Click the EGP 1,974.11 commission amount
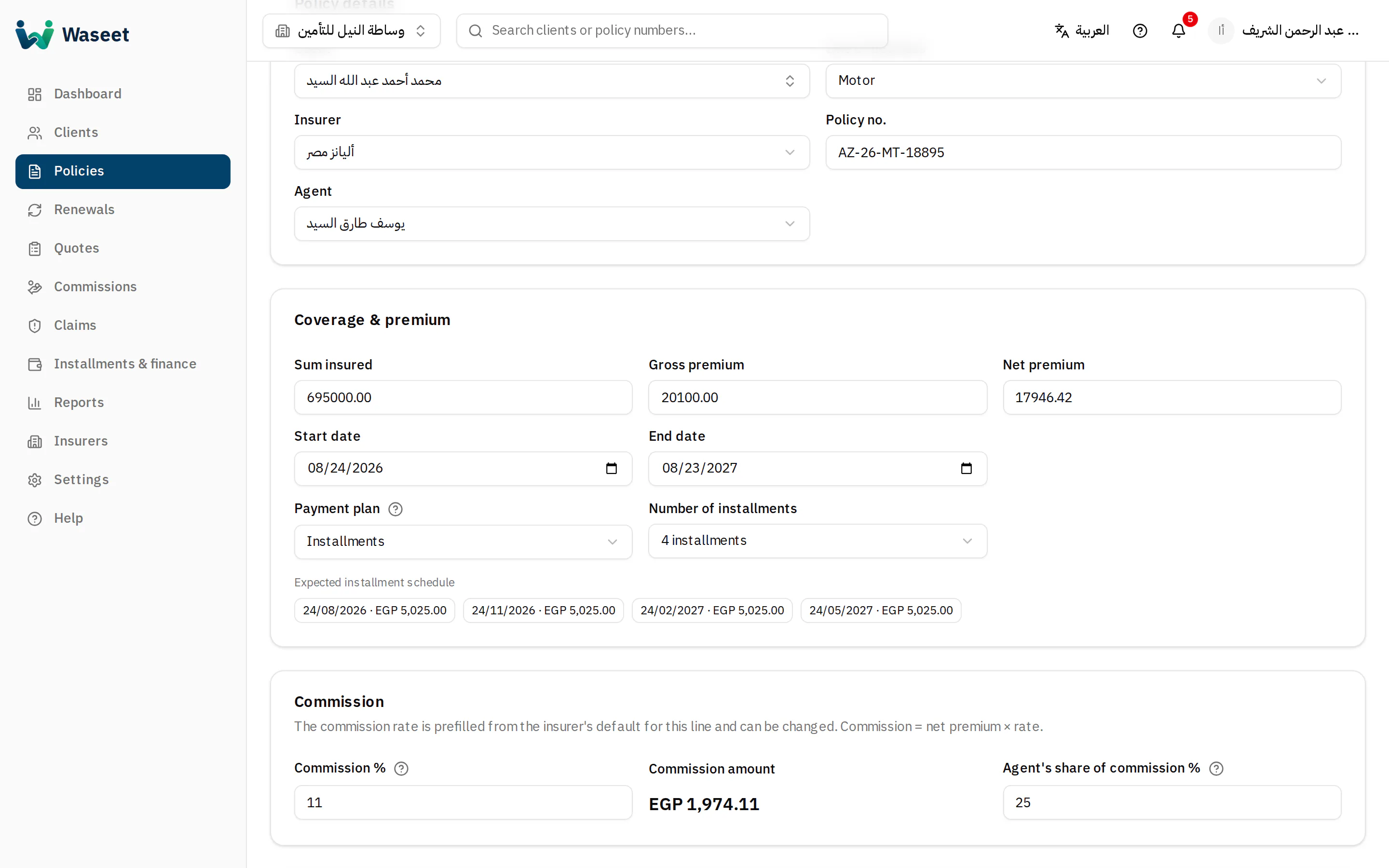 pyautogui.click(x=704, y=804)
